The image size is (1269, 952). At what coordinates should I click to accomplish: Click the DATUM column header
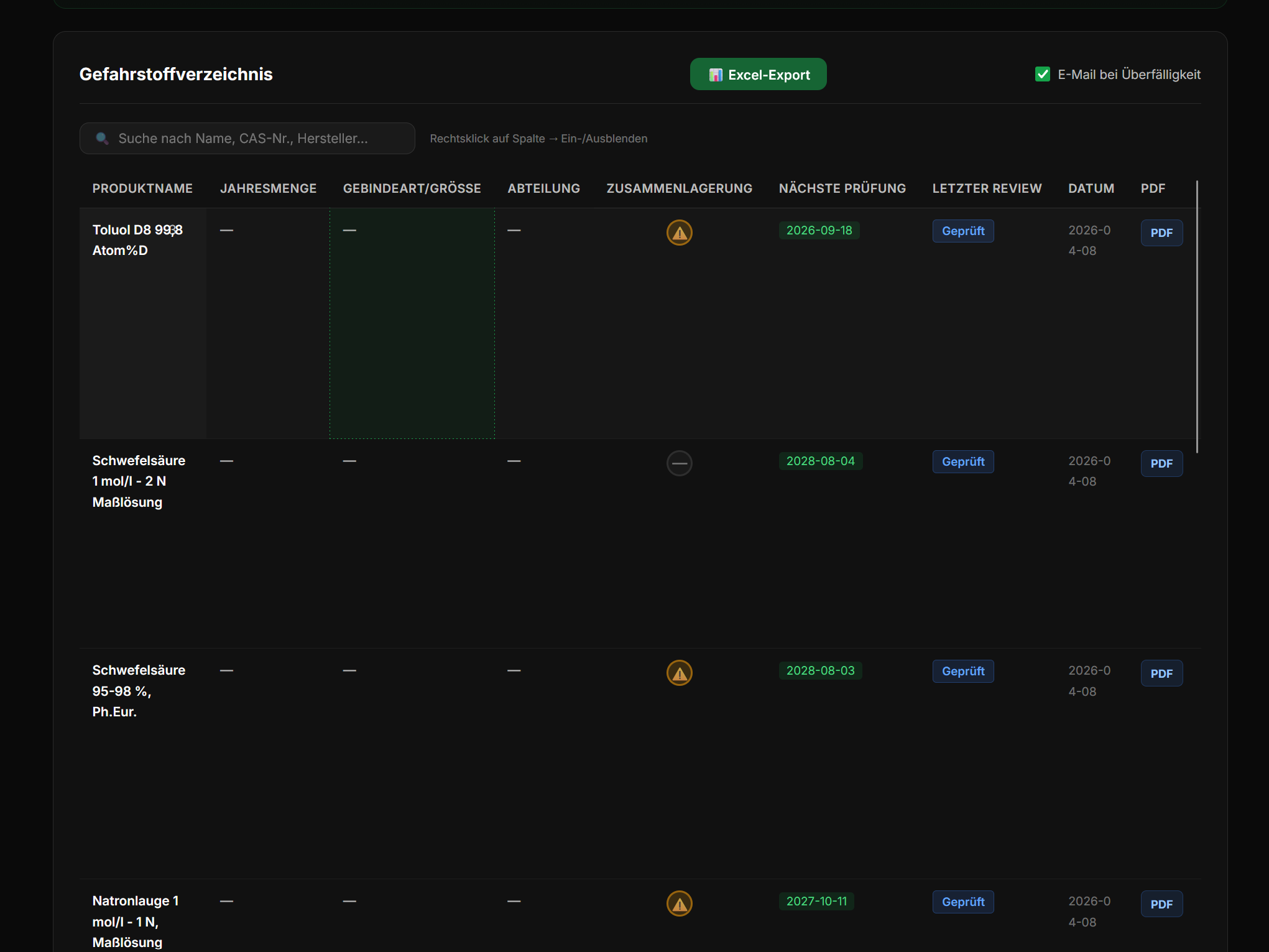[x=1091, y=188]
